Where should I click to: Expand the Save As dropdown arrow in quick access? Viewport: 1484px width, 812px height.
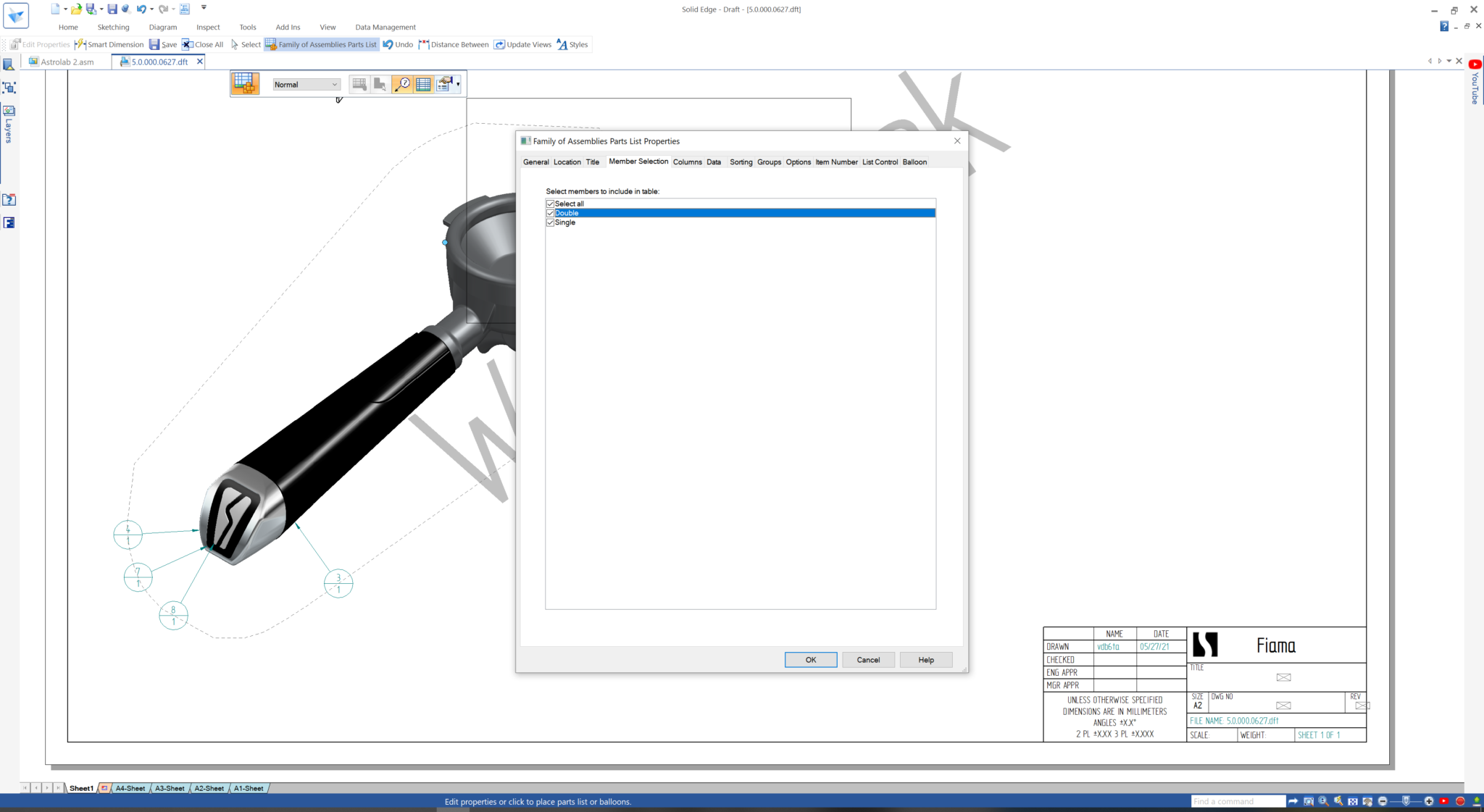point(101,9)
